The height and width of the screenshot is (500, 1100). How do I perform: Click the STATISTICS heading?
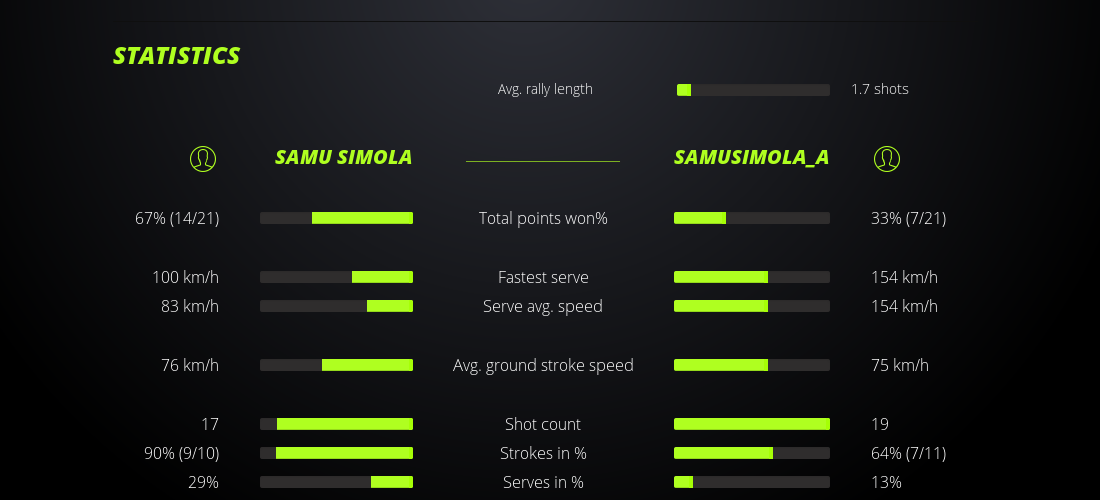point(177,56)
